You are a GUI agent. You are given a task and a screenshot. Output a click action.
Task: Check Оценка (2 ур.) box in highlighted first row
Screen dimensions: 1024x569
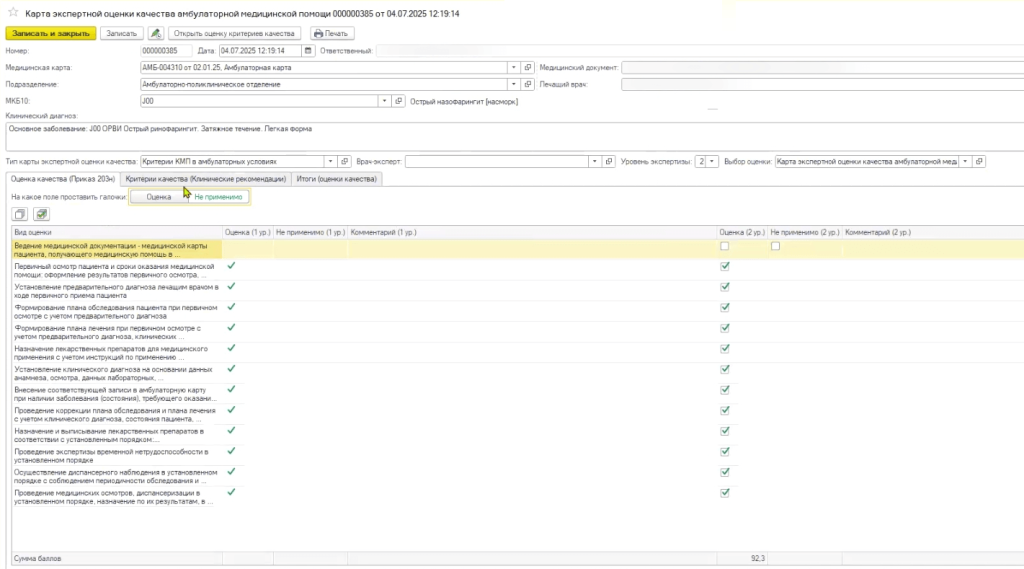coord(724,246)
